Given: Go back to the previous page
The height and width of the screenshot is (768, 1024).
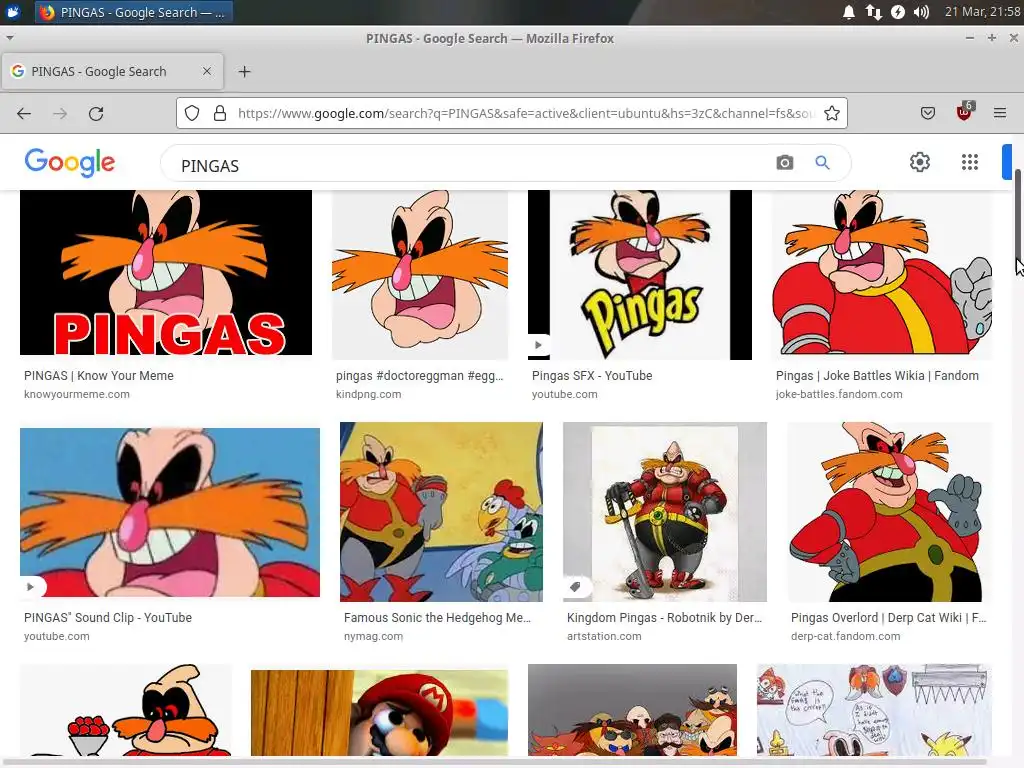Looking at the screenshot, I should [x=24, y=114].
